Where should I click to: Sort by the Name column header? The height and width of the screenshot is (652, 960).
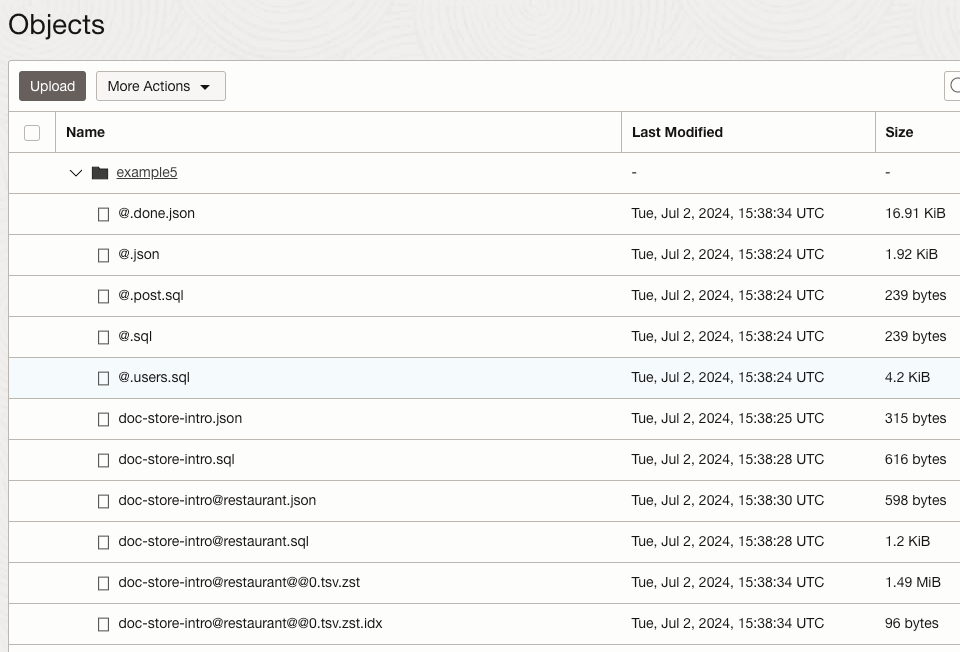click(x=85, y=132)
